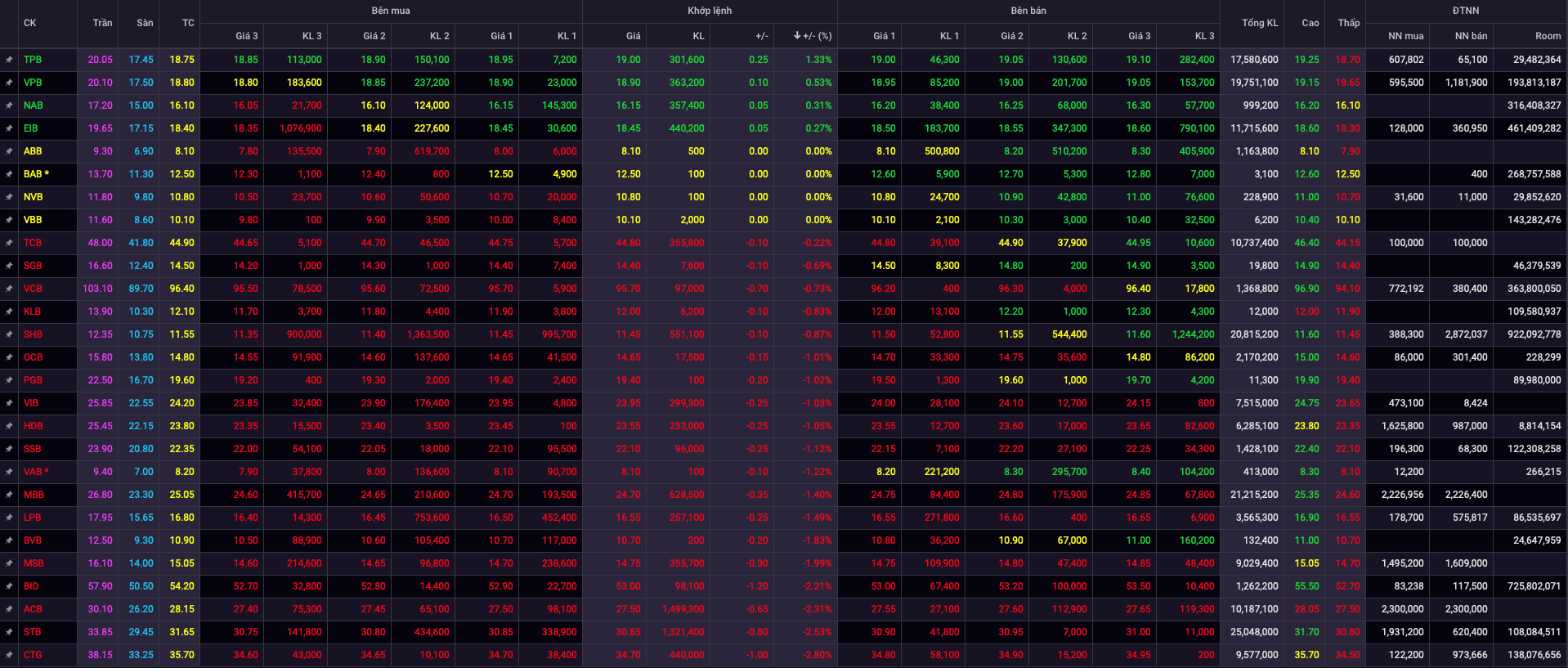Image resolution: width=1568 pixels, height=668 pixels.
Task: Select STB total volume 25,048,000
Action: pos(1255,632)
